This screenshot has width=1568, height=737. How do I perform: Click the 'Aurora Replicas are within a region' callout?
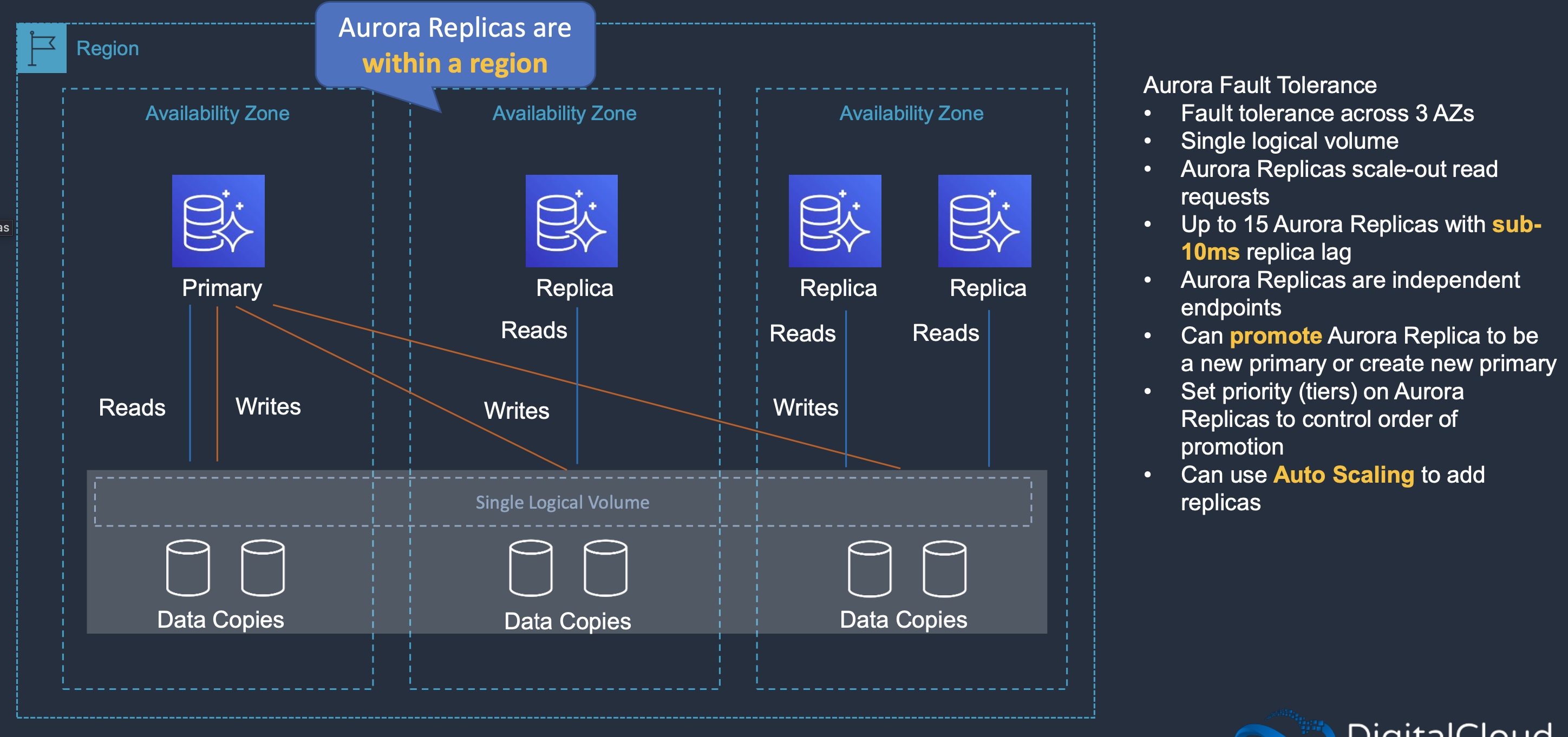[x=455, y=45]
